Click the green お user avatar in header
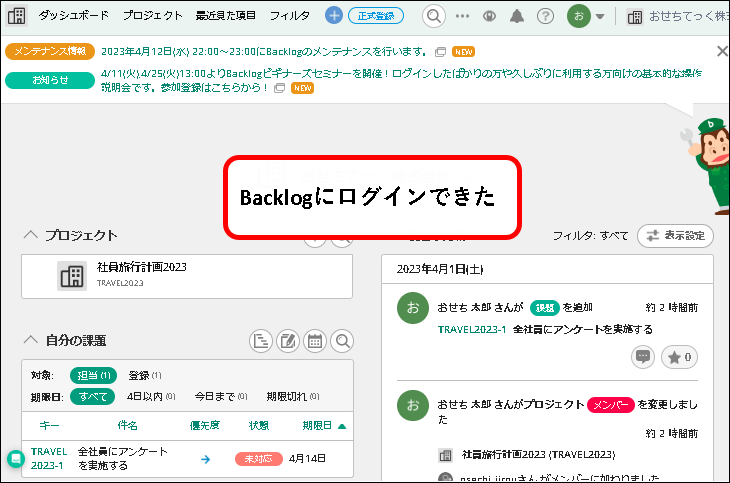Viewport: 730px width, 483px height. pyautogui.click(x=579, y=16)
